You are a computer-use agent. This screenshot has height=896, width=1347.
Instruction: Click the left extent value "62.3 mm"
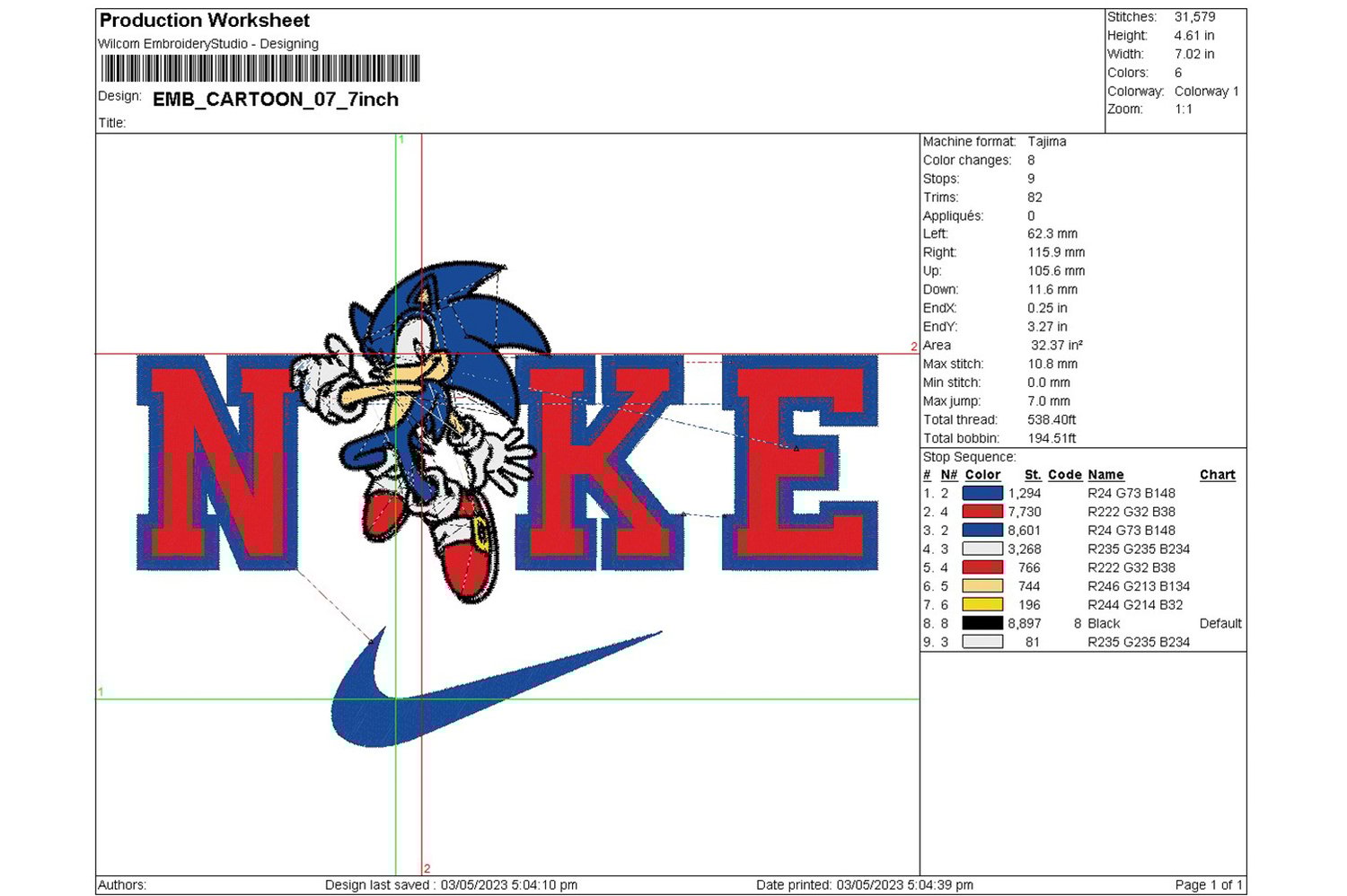pyautogui.click(x=1052, y=234)
